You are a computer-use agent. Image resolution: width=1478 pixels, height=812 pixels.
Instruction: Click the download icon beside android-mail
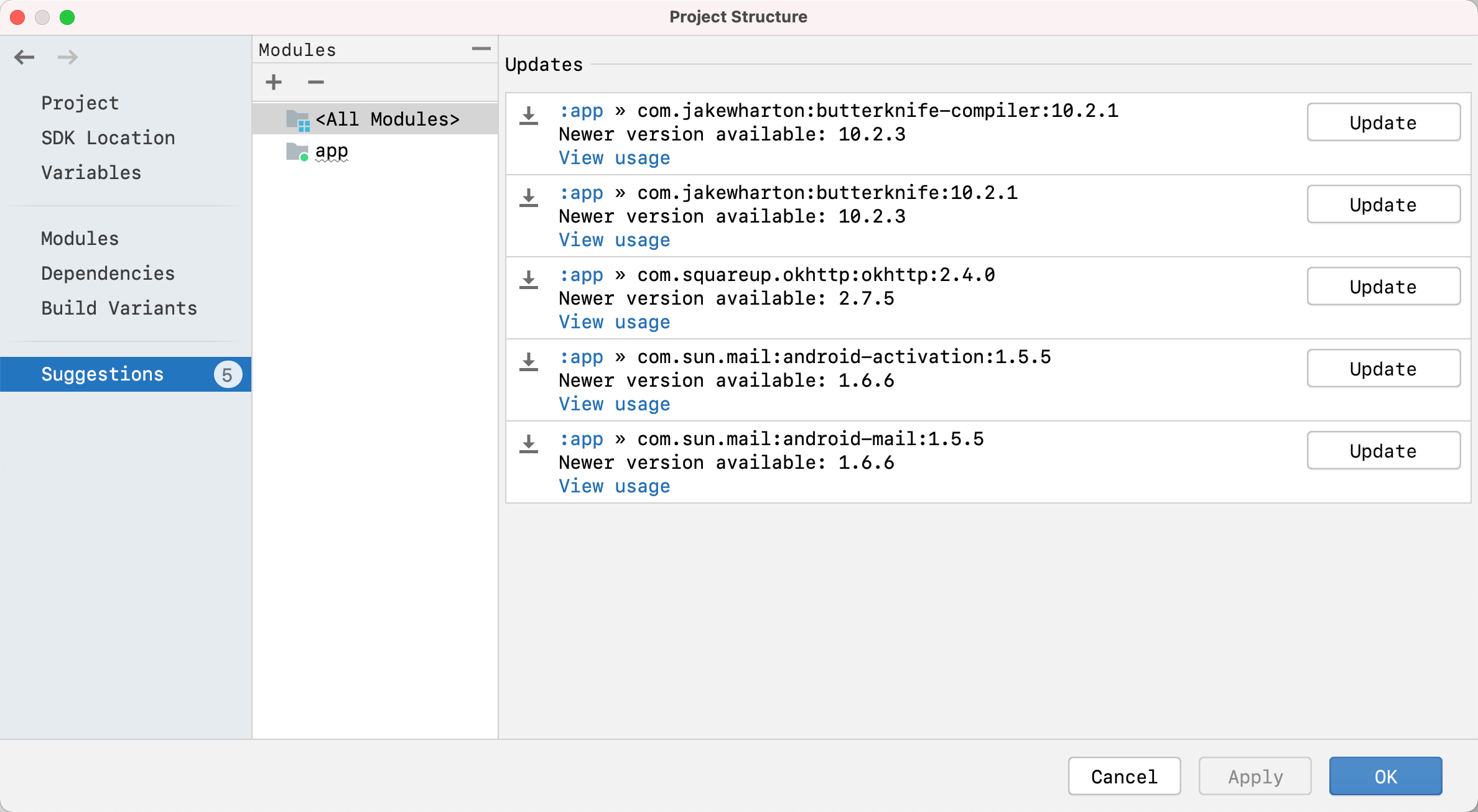coord(528,444)
